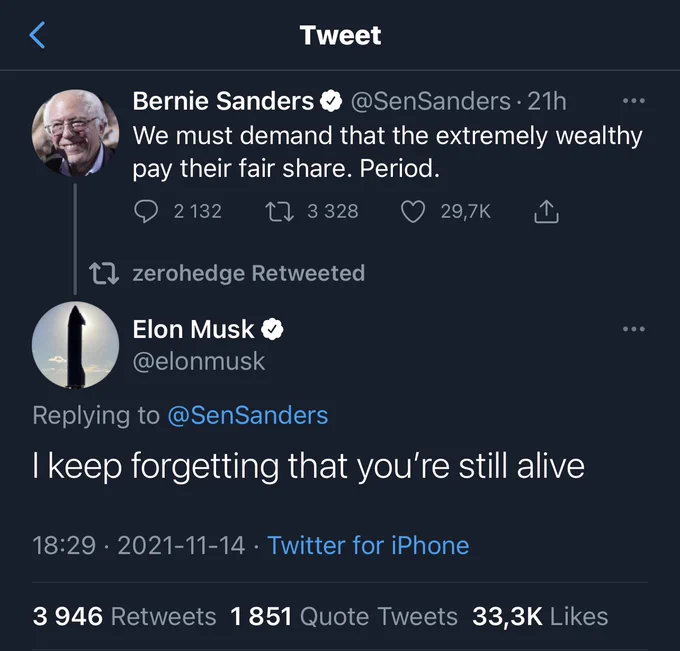View Bernie Sanders' profile picture
Image resolution: width=680 pixels, height=651 pixels.
coord(75,133)
